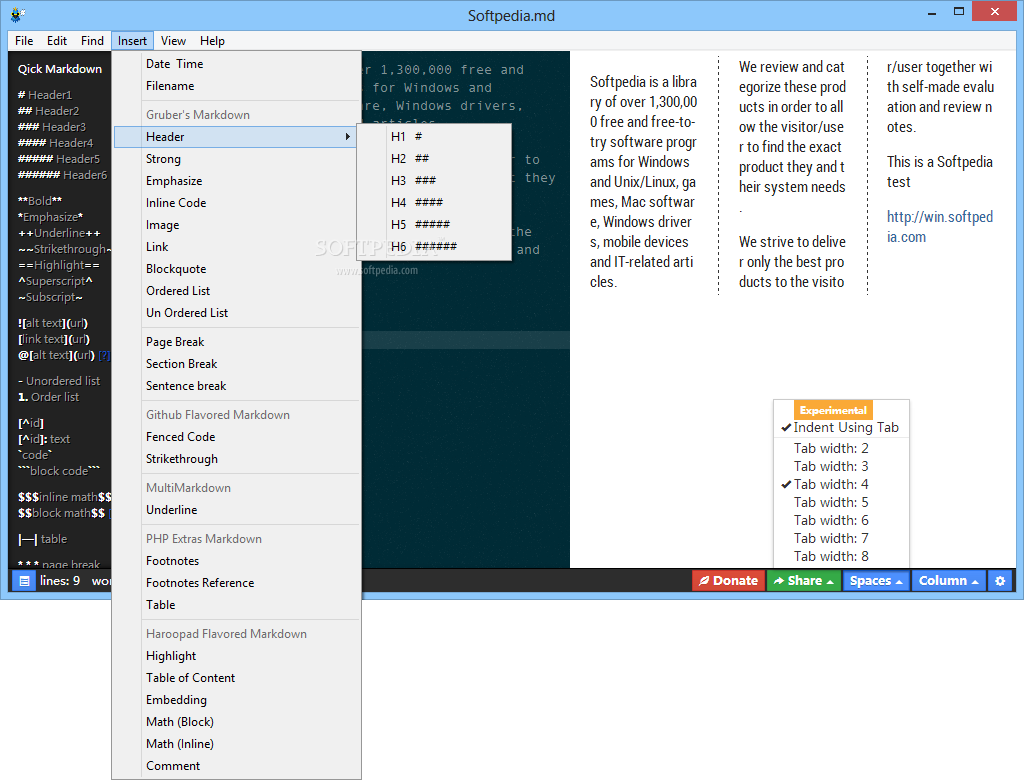The height and width of the screenshot is (780, 1024).
Task: Choose Highlight from Insert menu
Action: click(x=236, y=656)
